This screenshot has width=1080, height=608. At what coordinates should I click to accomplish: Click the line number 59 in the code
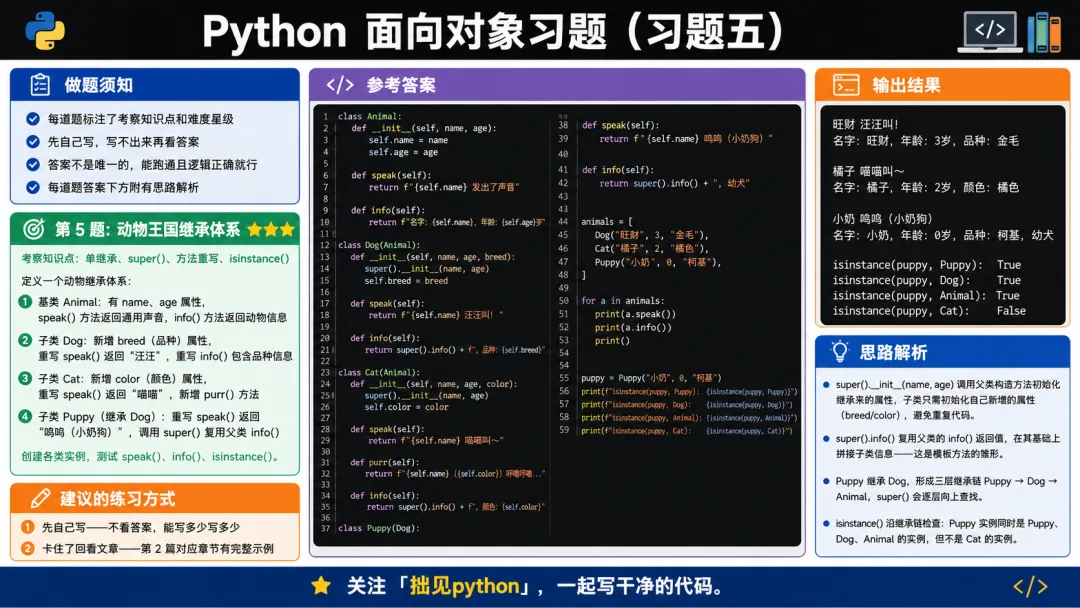(x=563, y=430)
